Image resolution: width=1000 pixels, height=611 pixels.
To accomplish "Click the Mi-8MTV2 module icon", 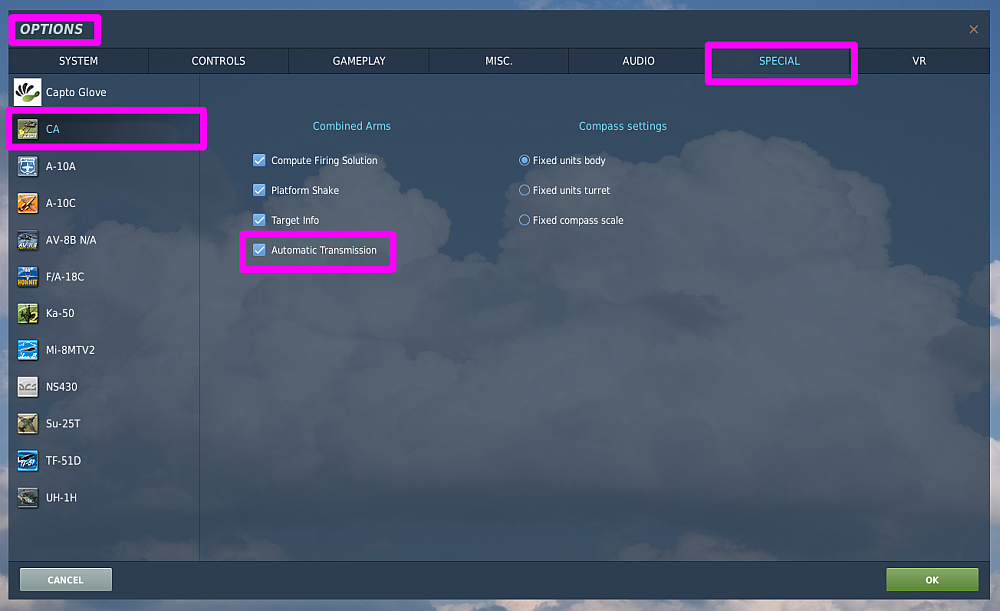I will click(x=27, y=350).
